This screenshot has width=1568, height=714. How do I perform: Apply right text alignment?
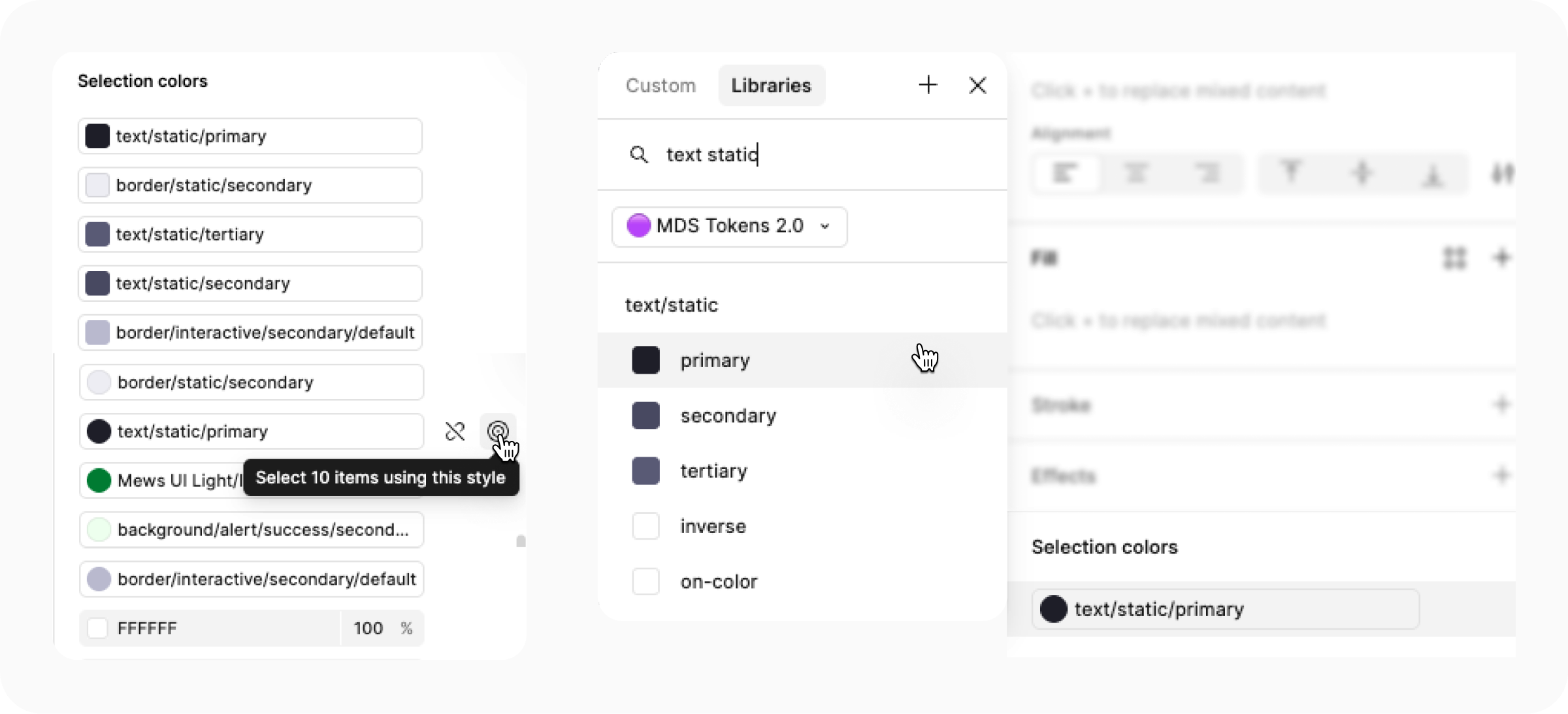coord(1207,173)
